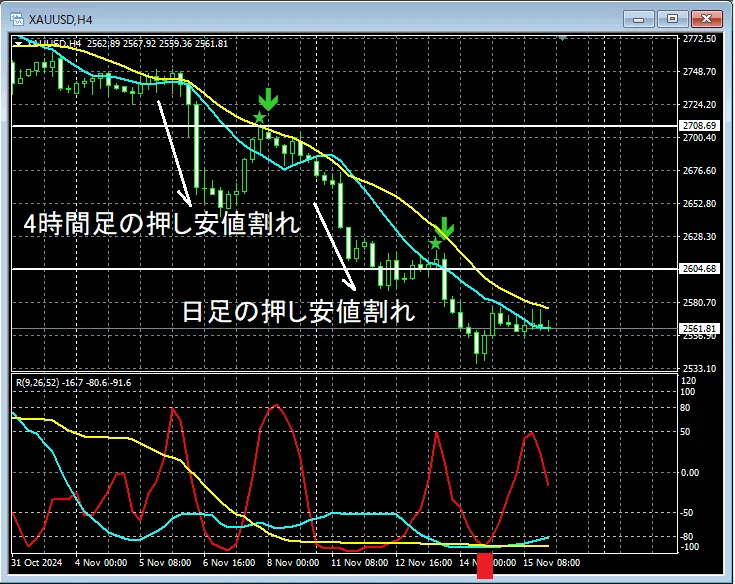
Task: Click the 2748.70 price scale value
Action: 699,72
